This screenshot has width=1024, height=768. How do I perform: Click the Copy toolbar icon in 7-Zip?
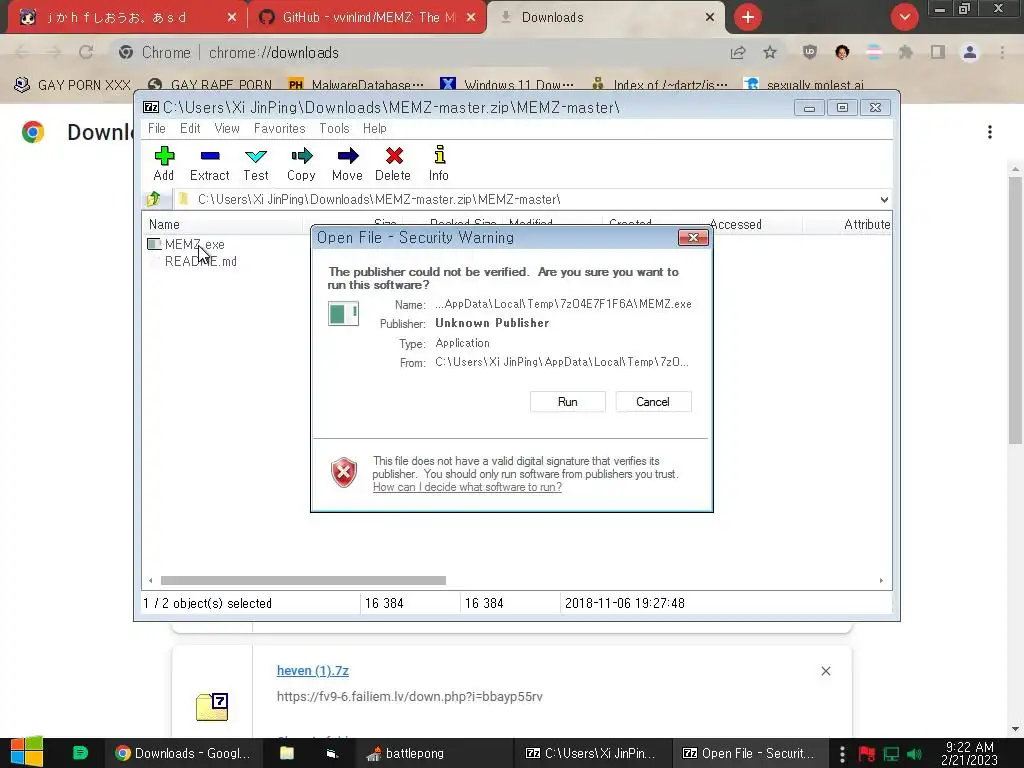click(301, 163)
